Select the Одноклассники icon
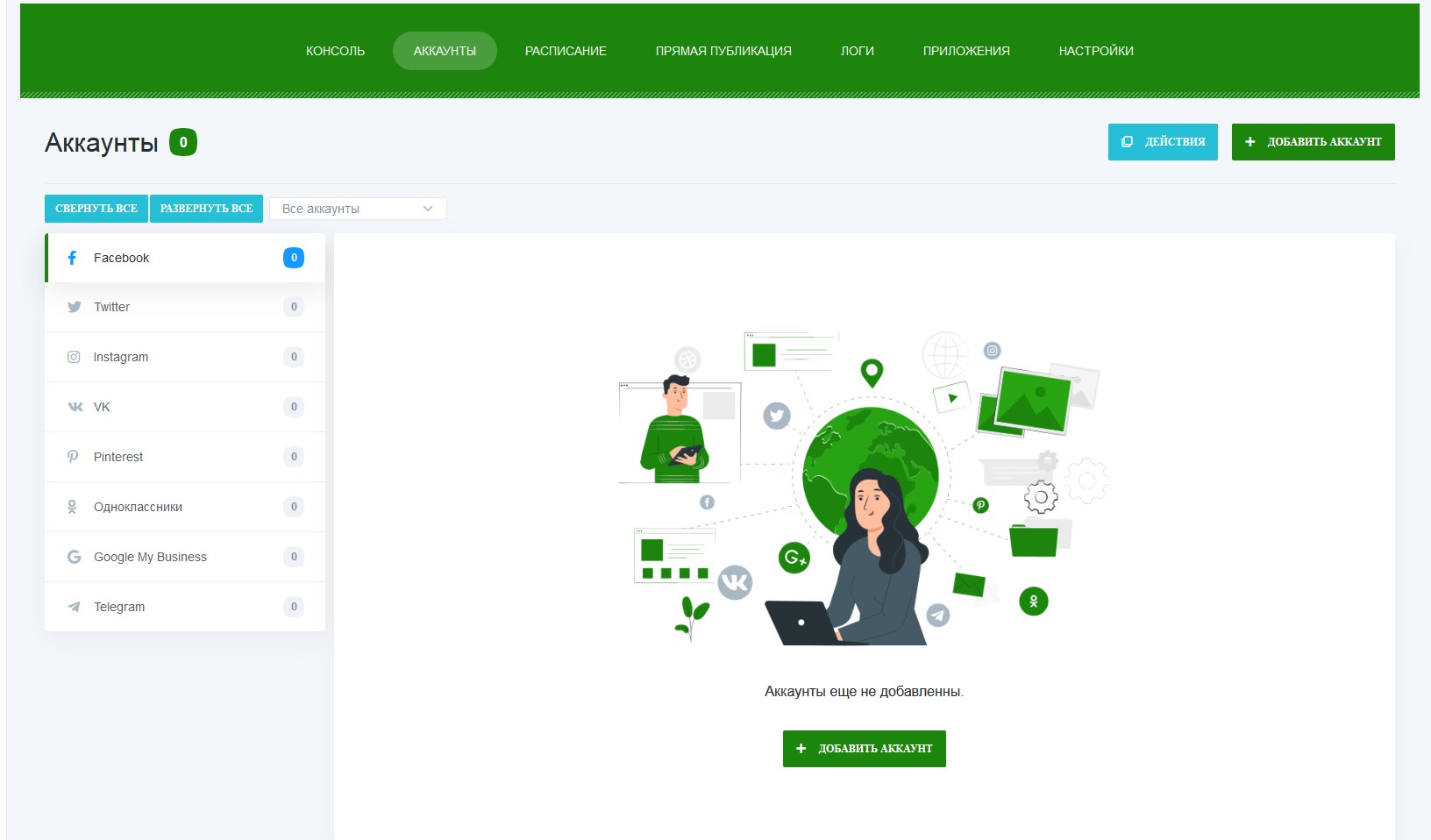The image size is (1431, 840). click(72, 507)
